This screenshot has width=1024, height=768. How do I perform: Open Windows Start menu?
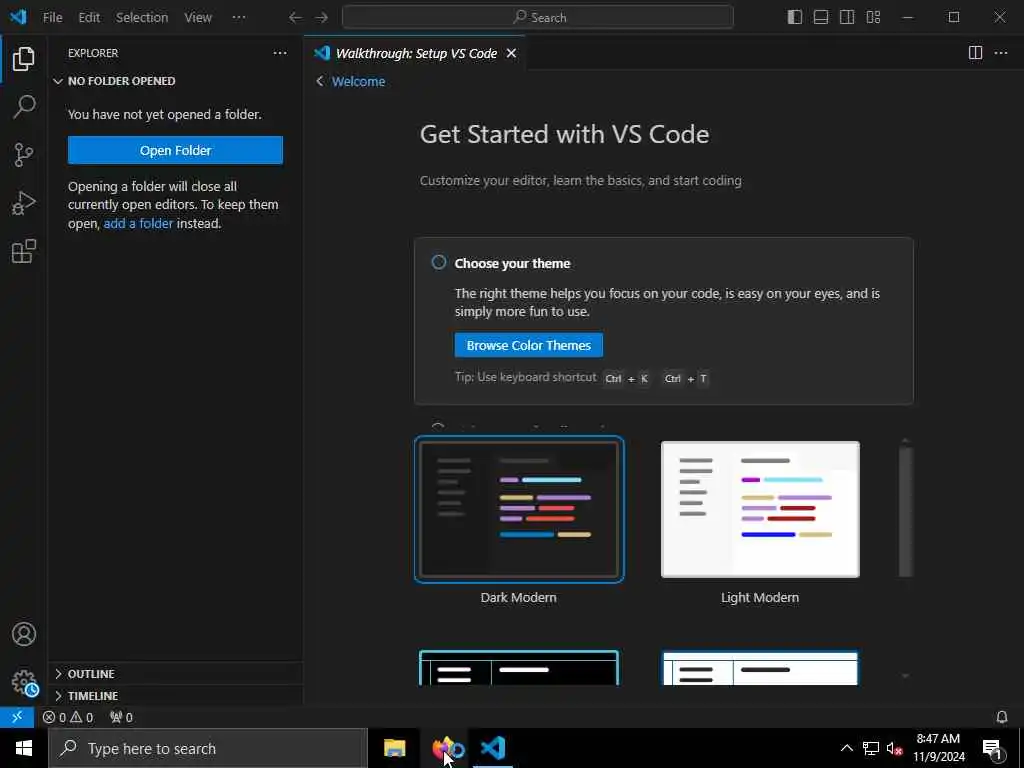(24, 748)
